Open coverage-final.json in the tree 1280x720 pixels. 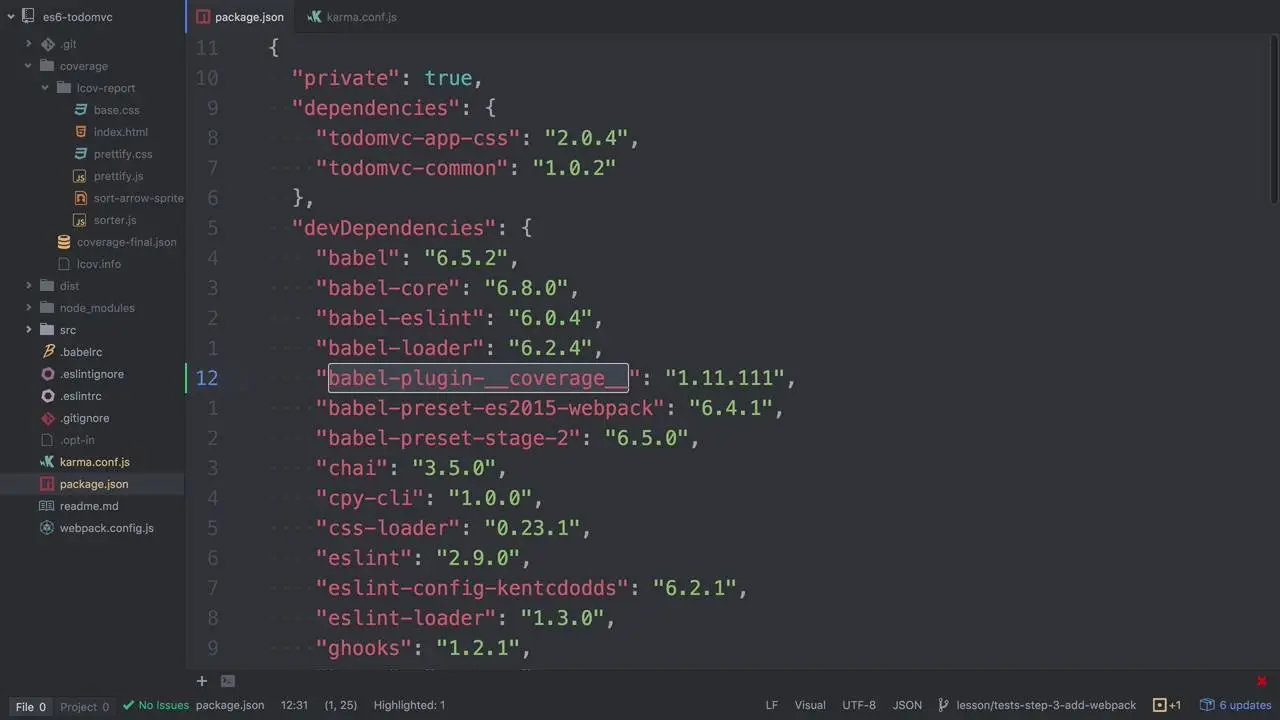pyautogui.click(x=127, y=242)
